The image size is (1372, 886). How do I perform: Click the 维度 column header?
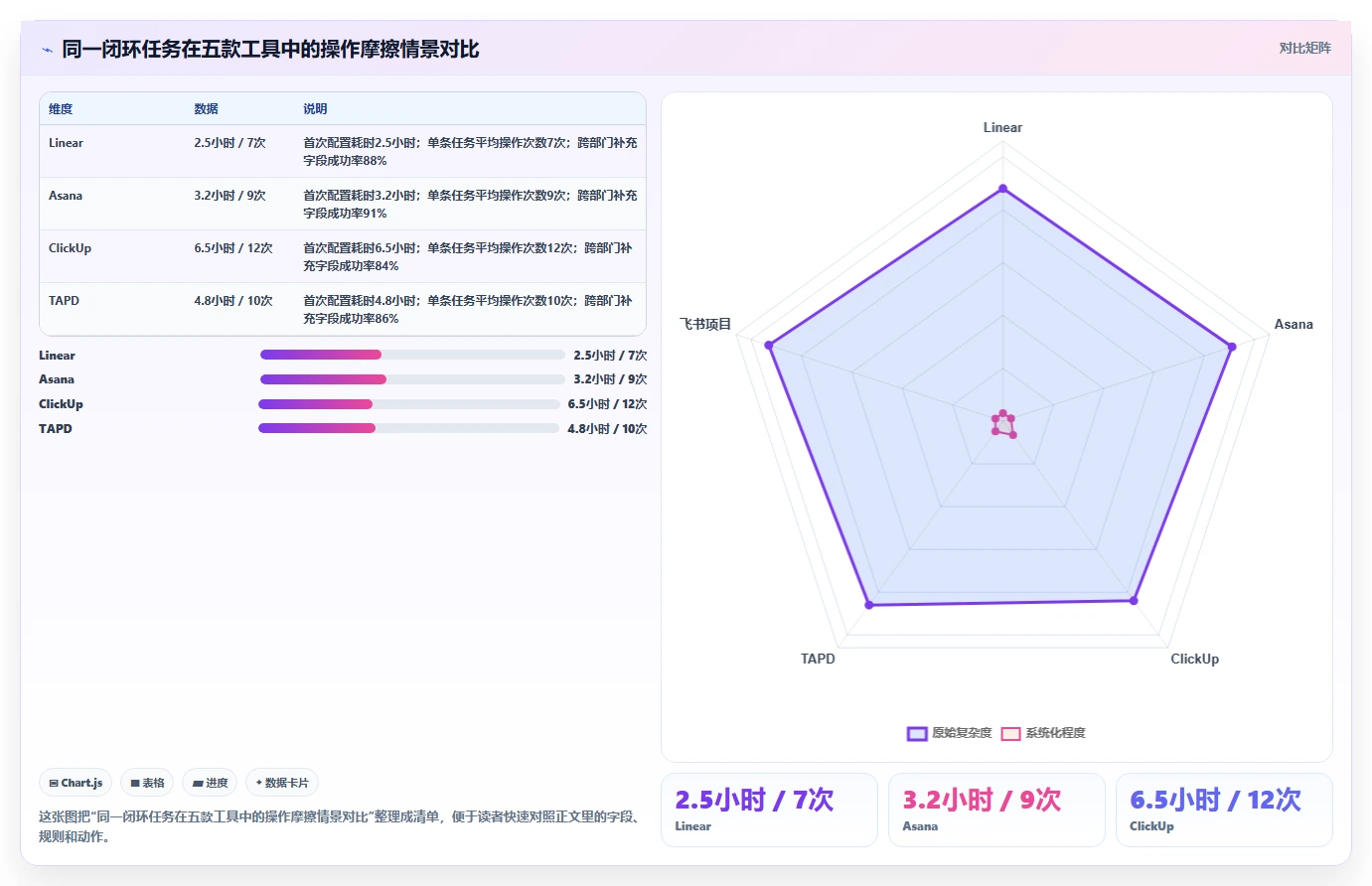[61, 109]
